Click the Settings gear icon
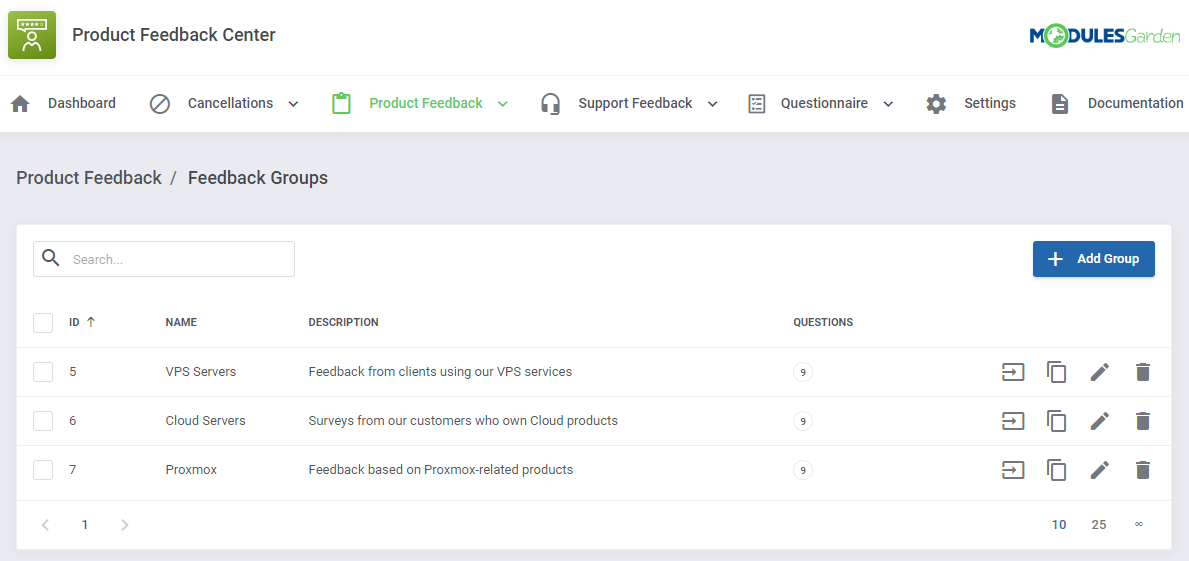 pyautogui.click(x=936, y=104)
